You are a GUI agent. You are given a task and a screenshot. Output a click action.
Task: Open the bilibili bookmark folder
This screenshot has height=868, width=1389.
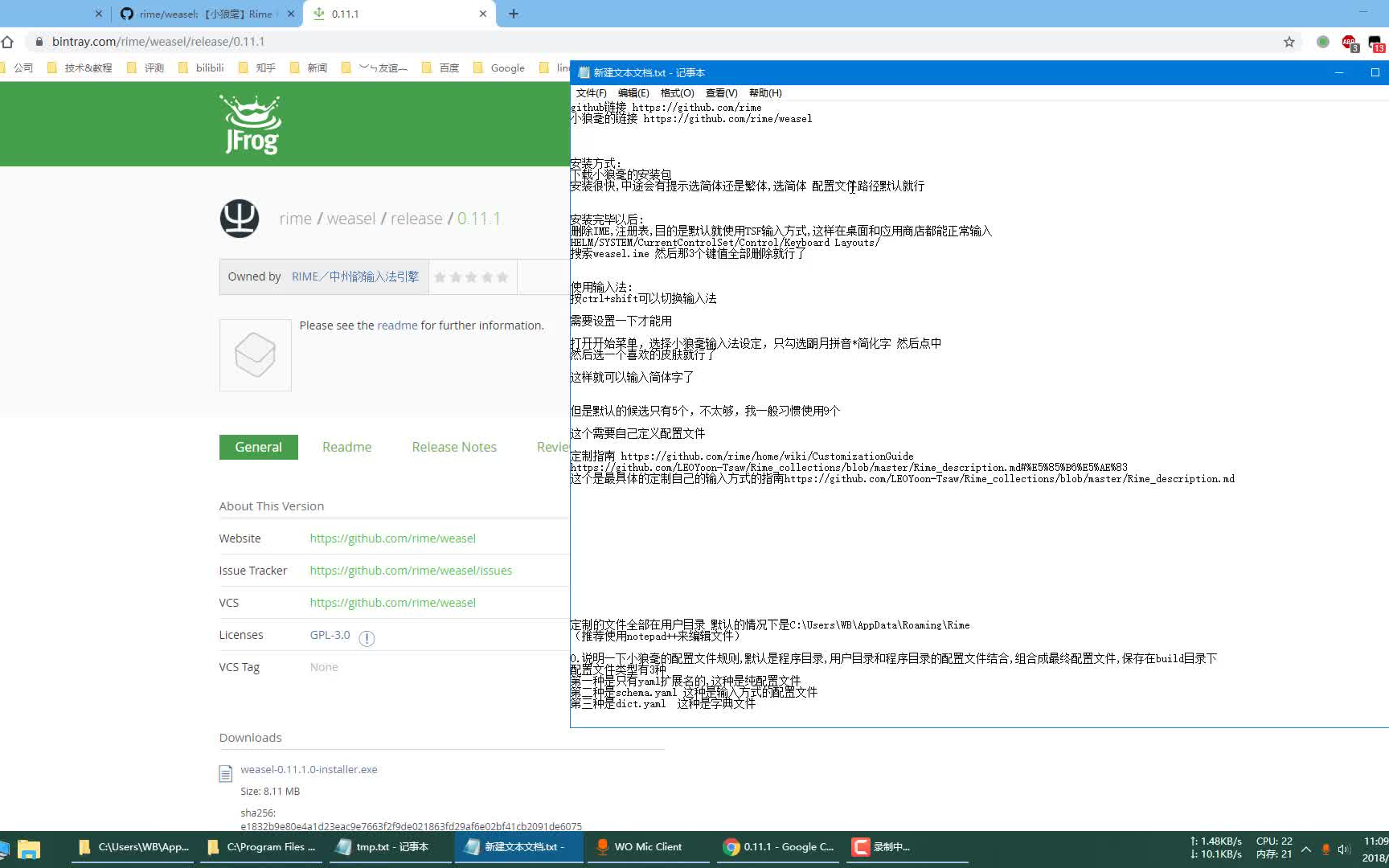[201, 68]
